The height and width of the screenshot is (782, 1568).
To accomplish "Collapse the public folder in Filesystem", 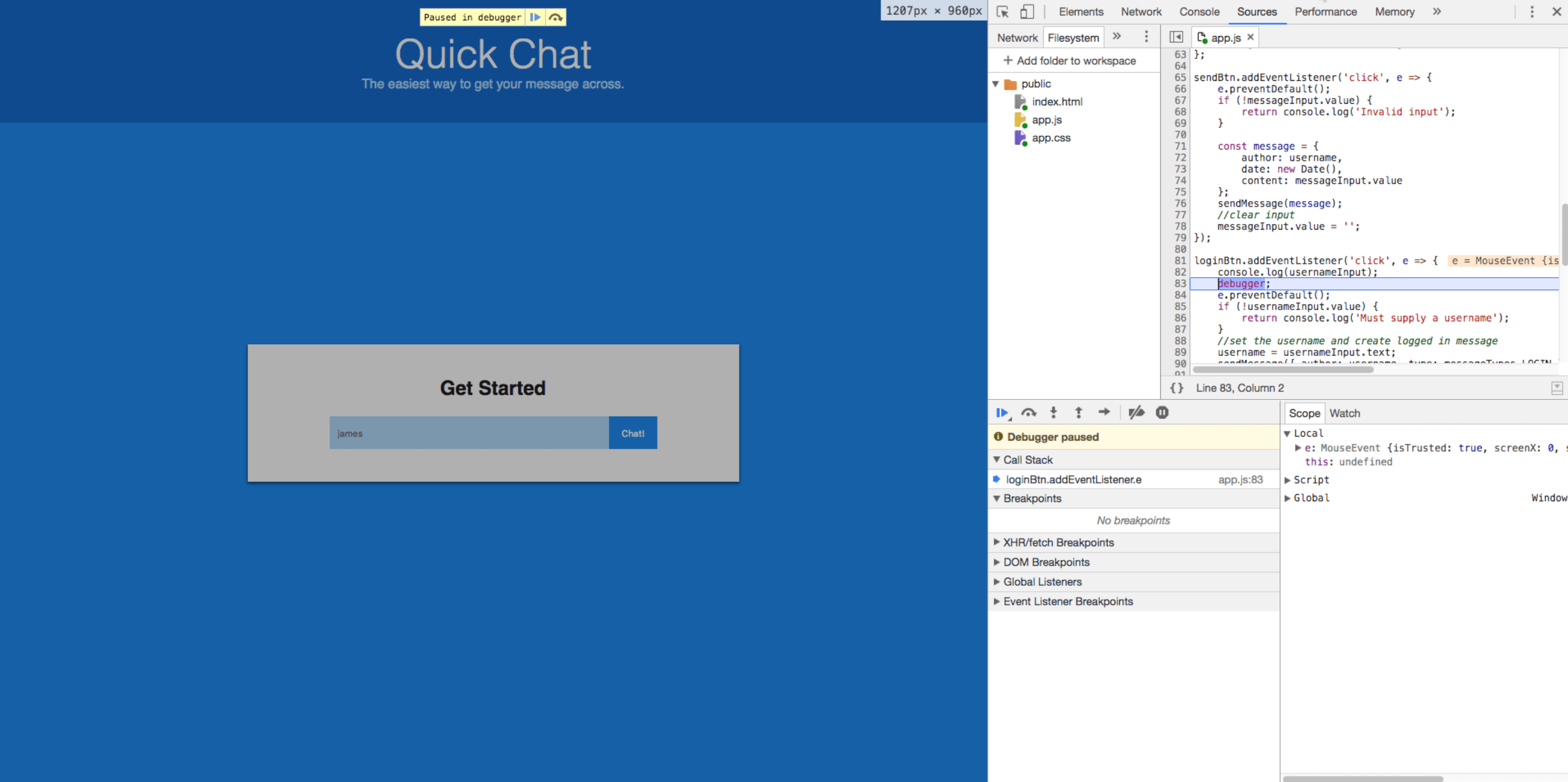I will 996,84.
